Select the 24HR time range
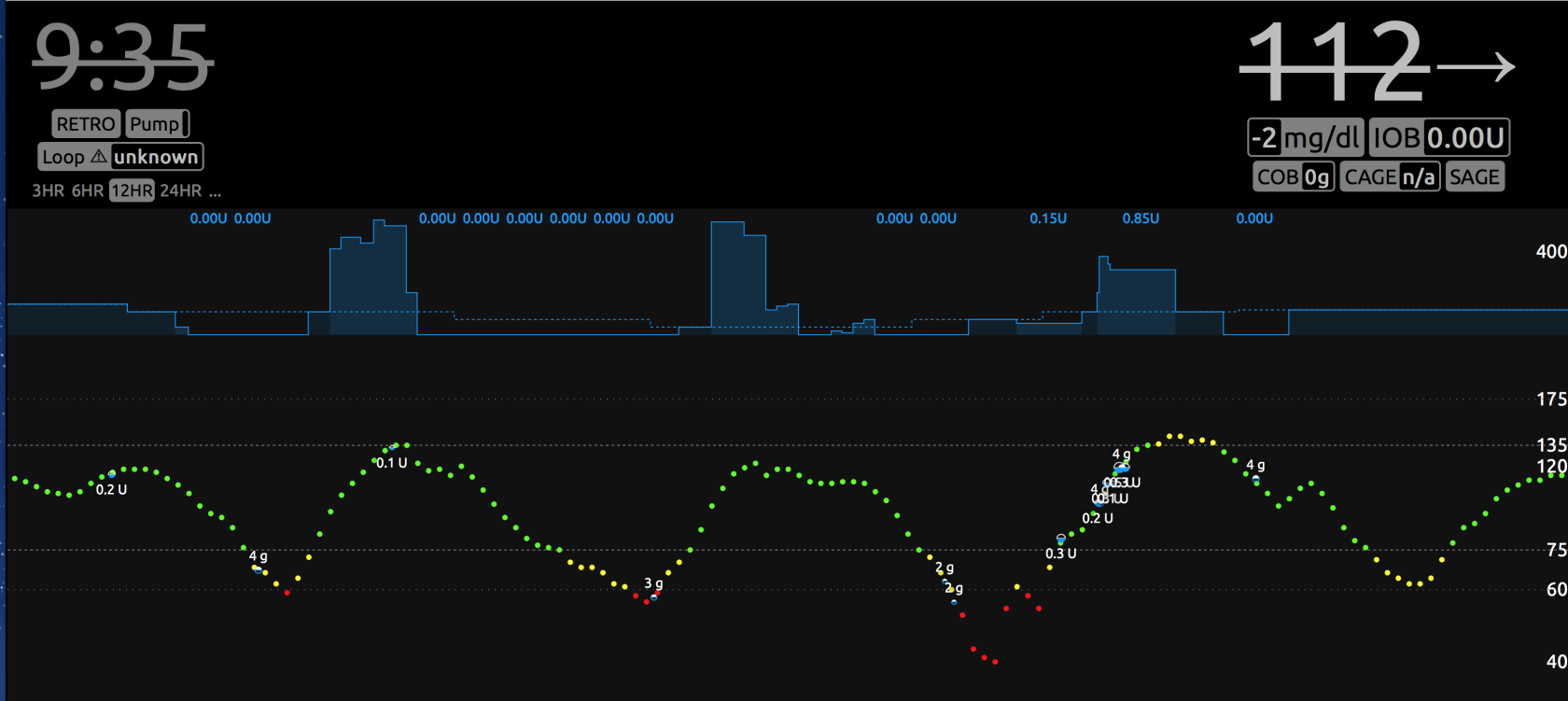 click(180, 190)
